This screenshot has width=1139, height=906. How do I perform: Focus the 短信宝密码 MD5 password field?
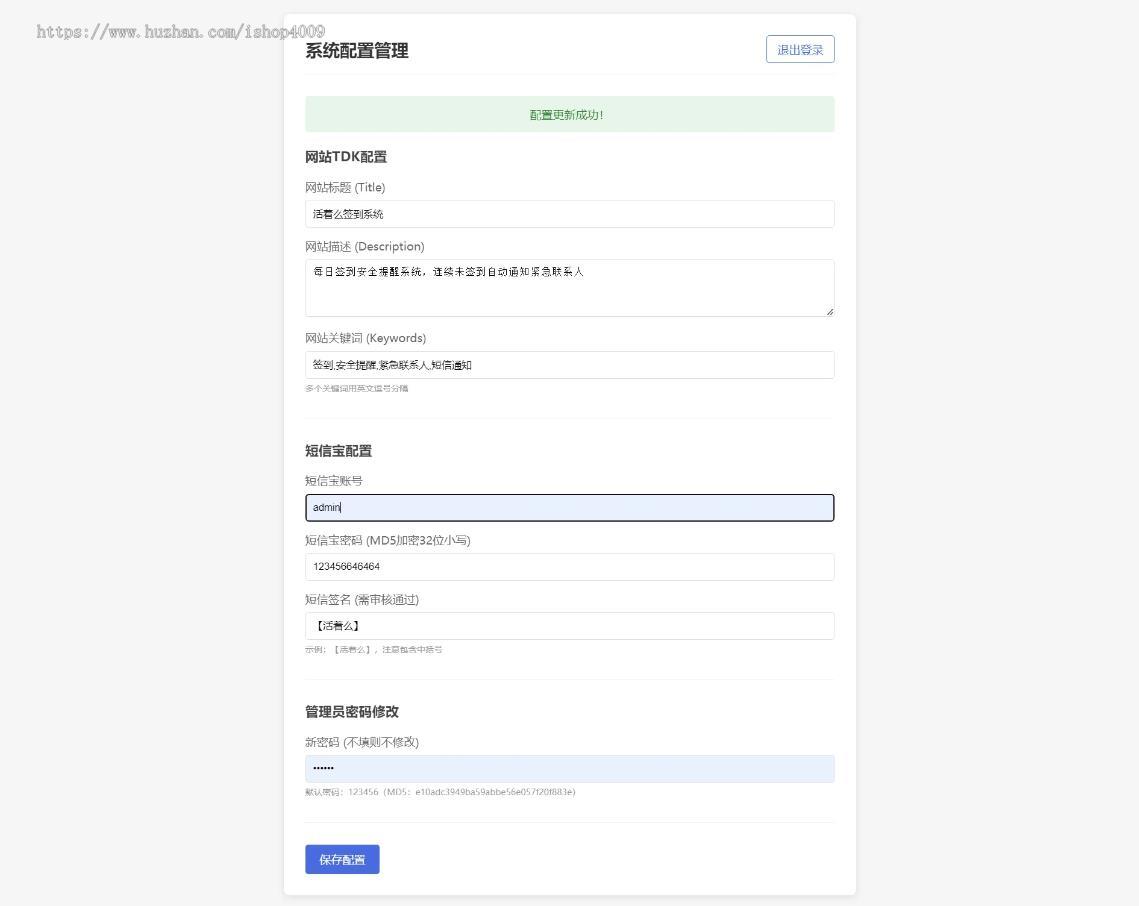pyautogui.click(x=570, y=567)
